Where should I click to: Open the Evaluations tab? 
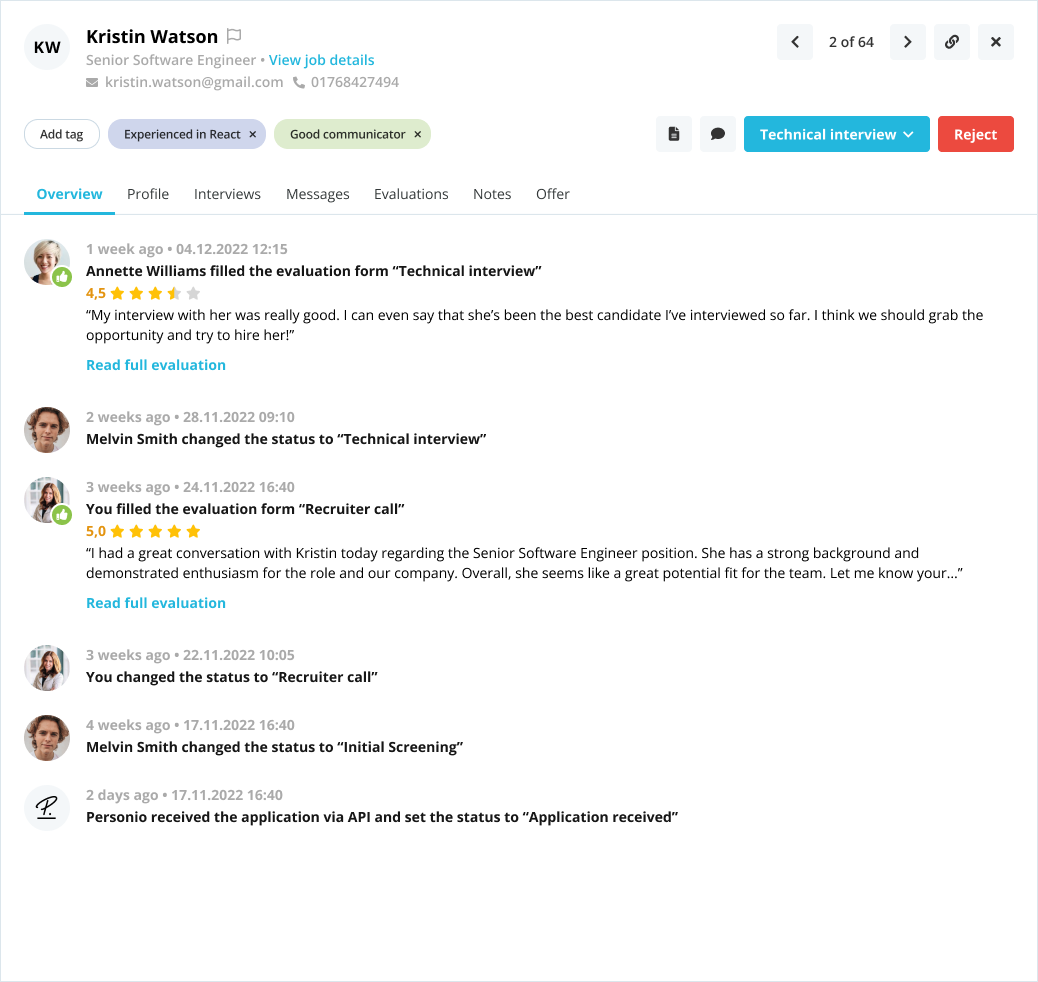[x=411, y=194]
